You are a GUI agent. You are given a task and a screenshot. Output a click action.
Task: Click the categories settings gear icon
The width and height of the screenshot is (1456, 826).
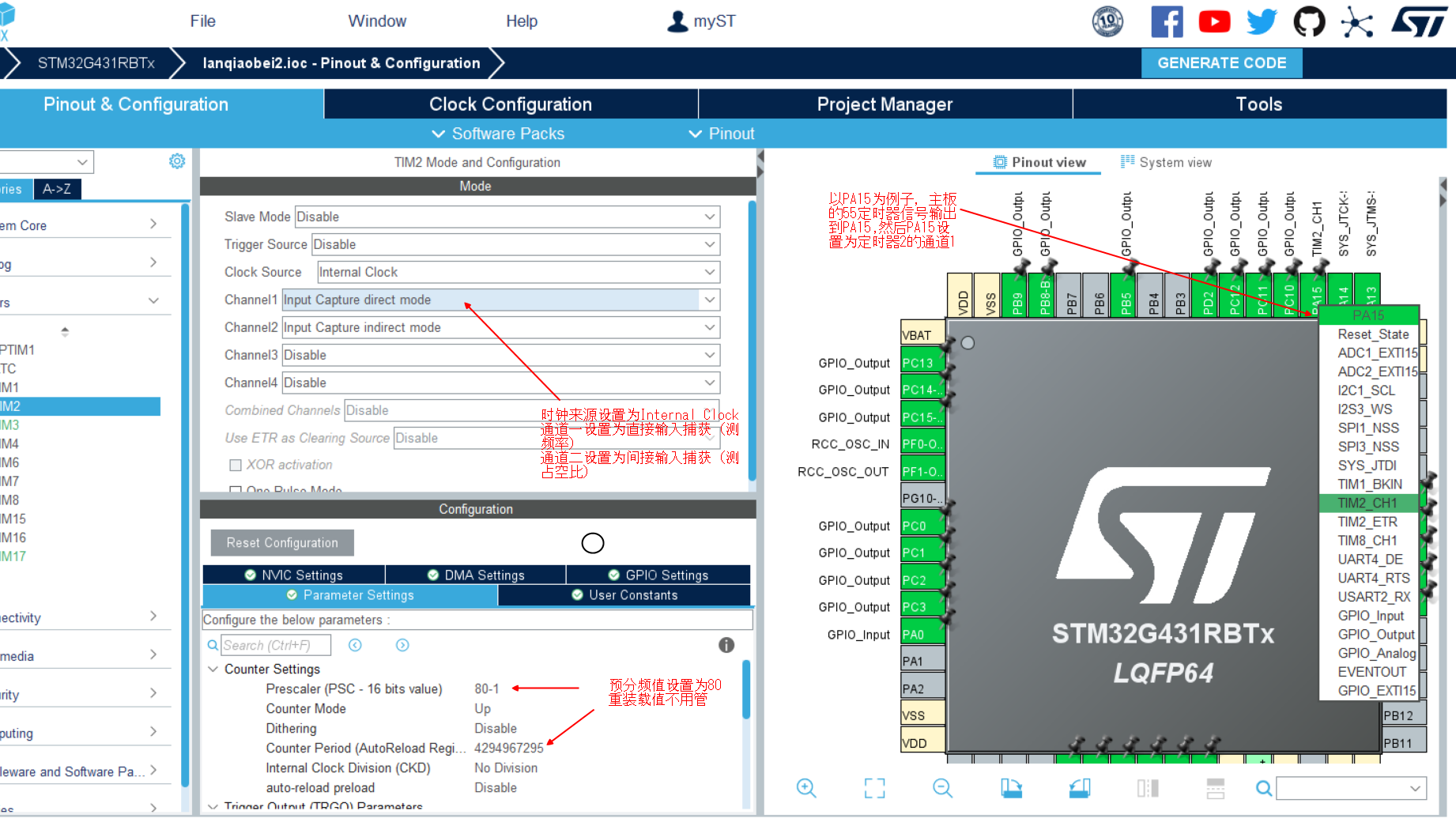177,161
